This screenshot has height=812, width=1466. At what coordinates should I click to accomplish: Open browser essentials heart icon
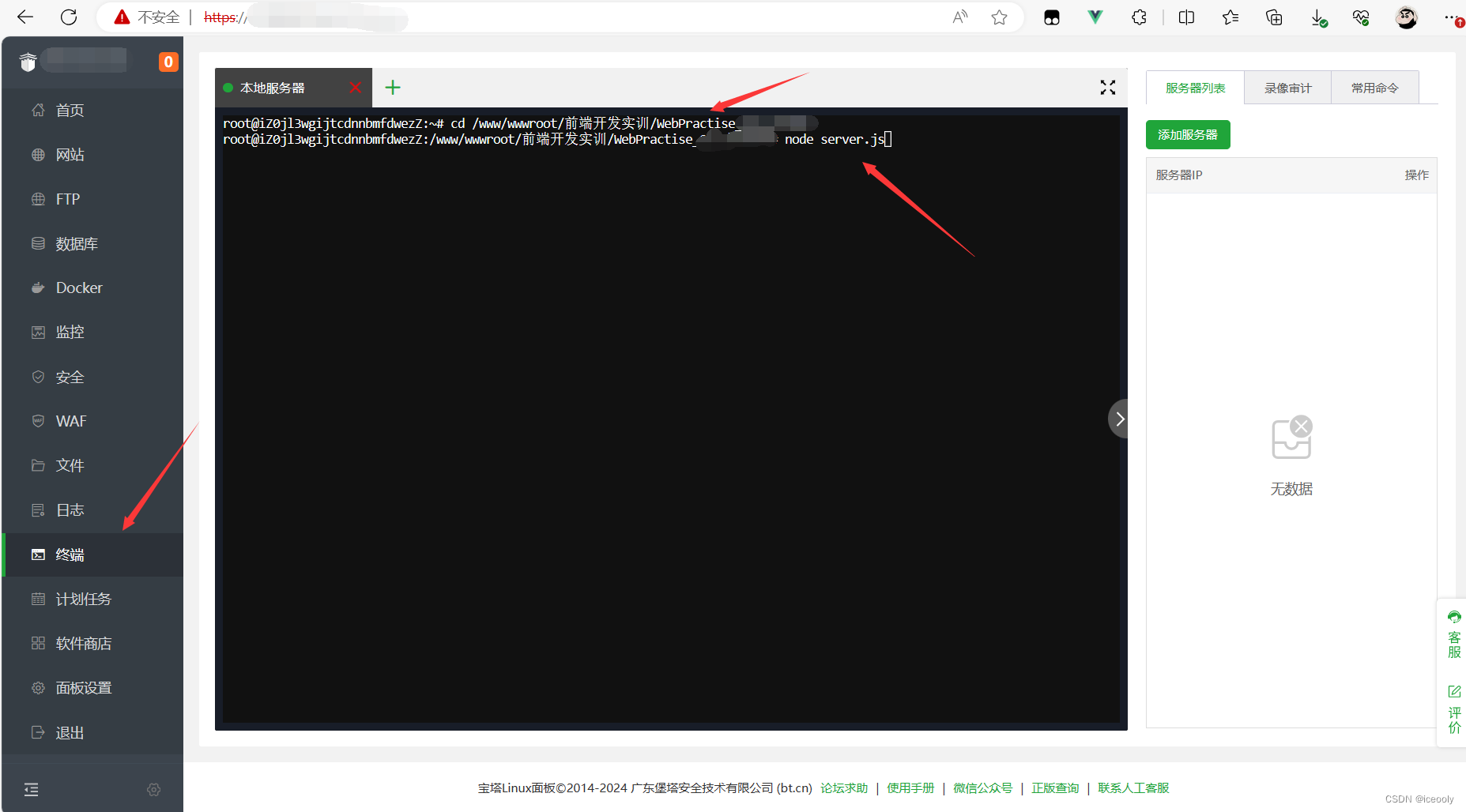tap(1361, 17)
